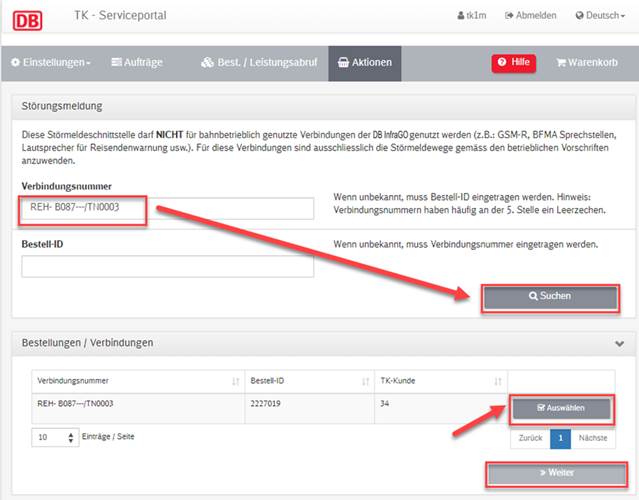639x500 pixels.
Task: Select the Aktionen basket tab
Action: (365, 63)
